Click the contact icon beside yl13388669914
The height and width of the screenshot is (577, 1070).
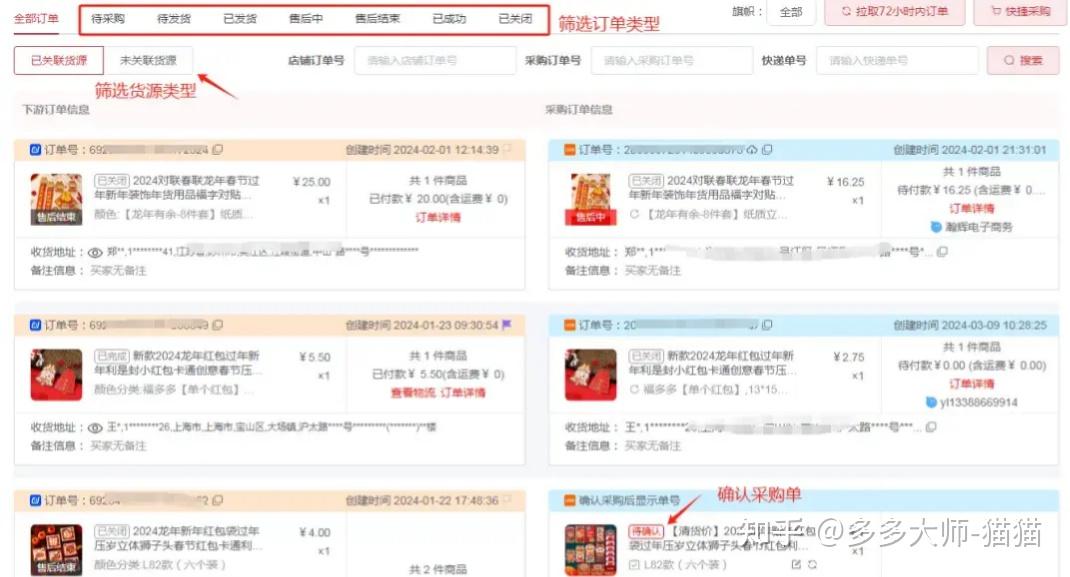tap(932, 402)
